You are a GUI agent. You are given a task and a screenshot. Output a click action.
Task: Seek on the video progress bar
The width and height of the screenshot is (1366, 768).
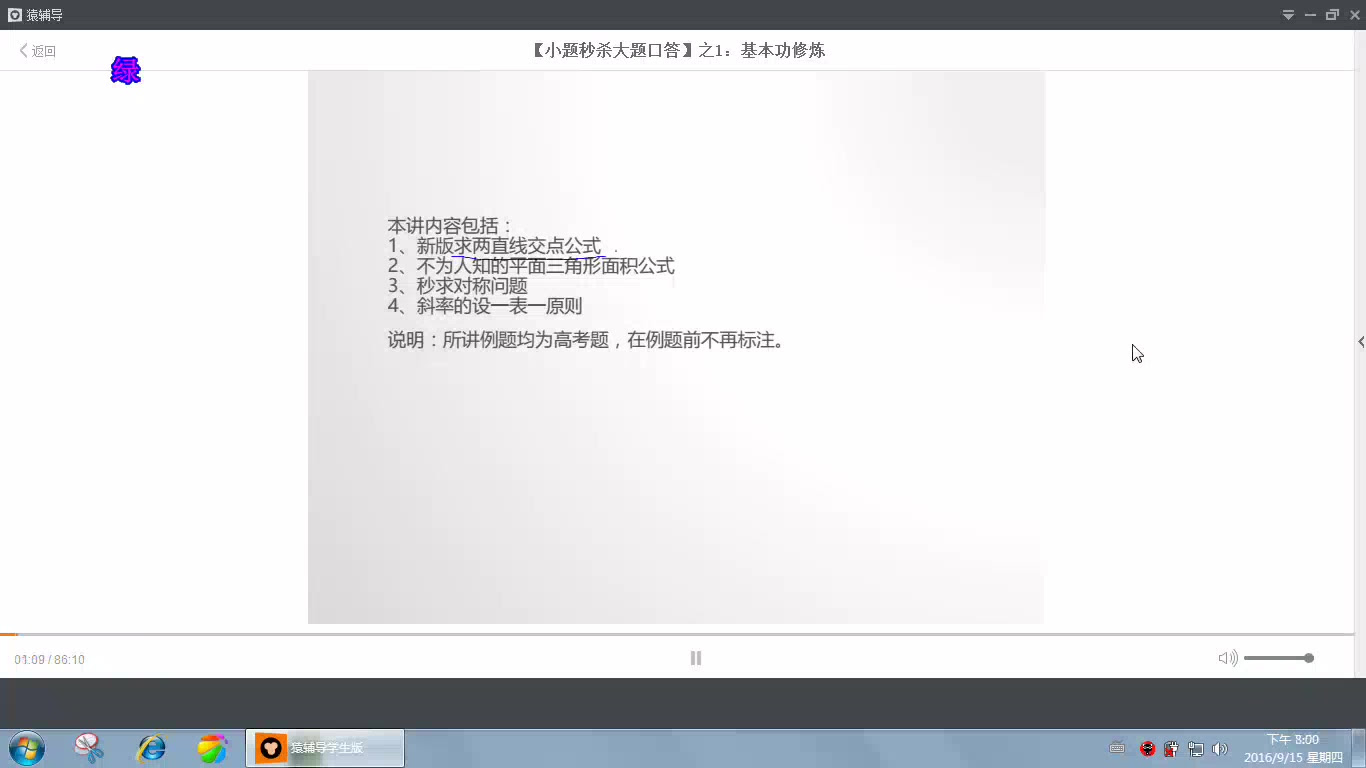(677, 634)
